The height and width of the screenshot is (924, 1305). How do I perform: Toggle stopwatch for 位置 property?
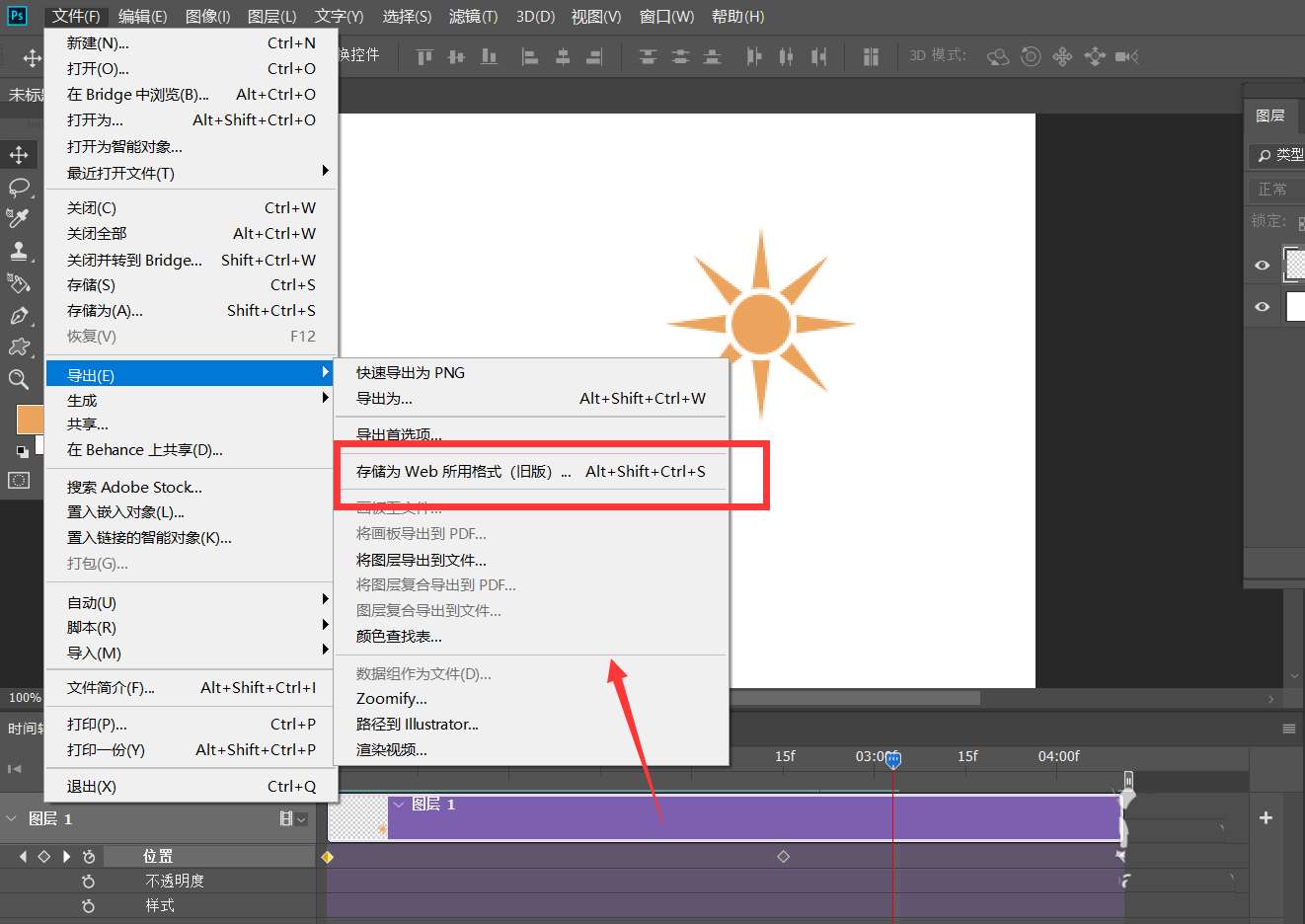(x=89, y=856)
